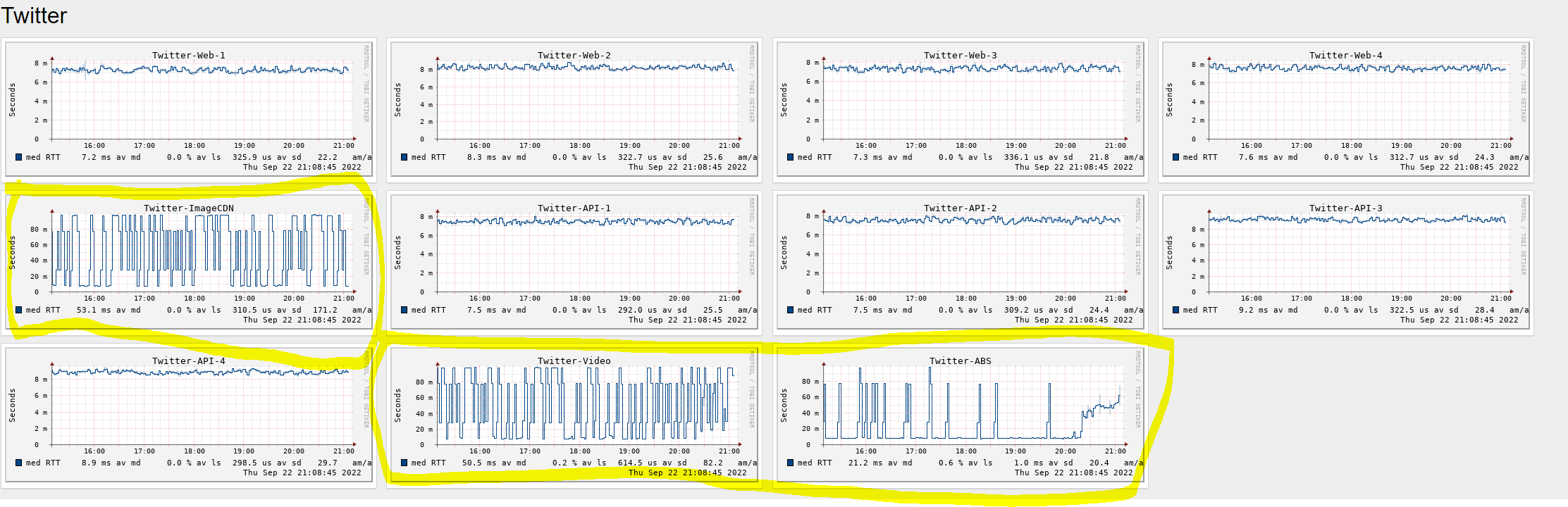This screenshot has width=1568, height=507.
Task: Click the 171.2 am/a value in Twitter-ImageCDN
Action: pos(325,310)
